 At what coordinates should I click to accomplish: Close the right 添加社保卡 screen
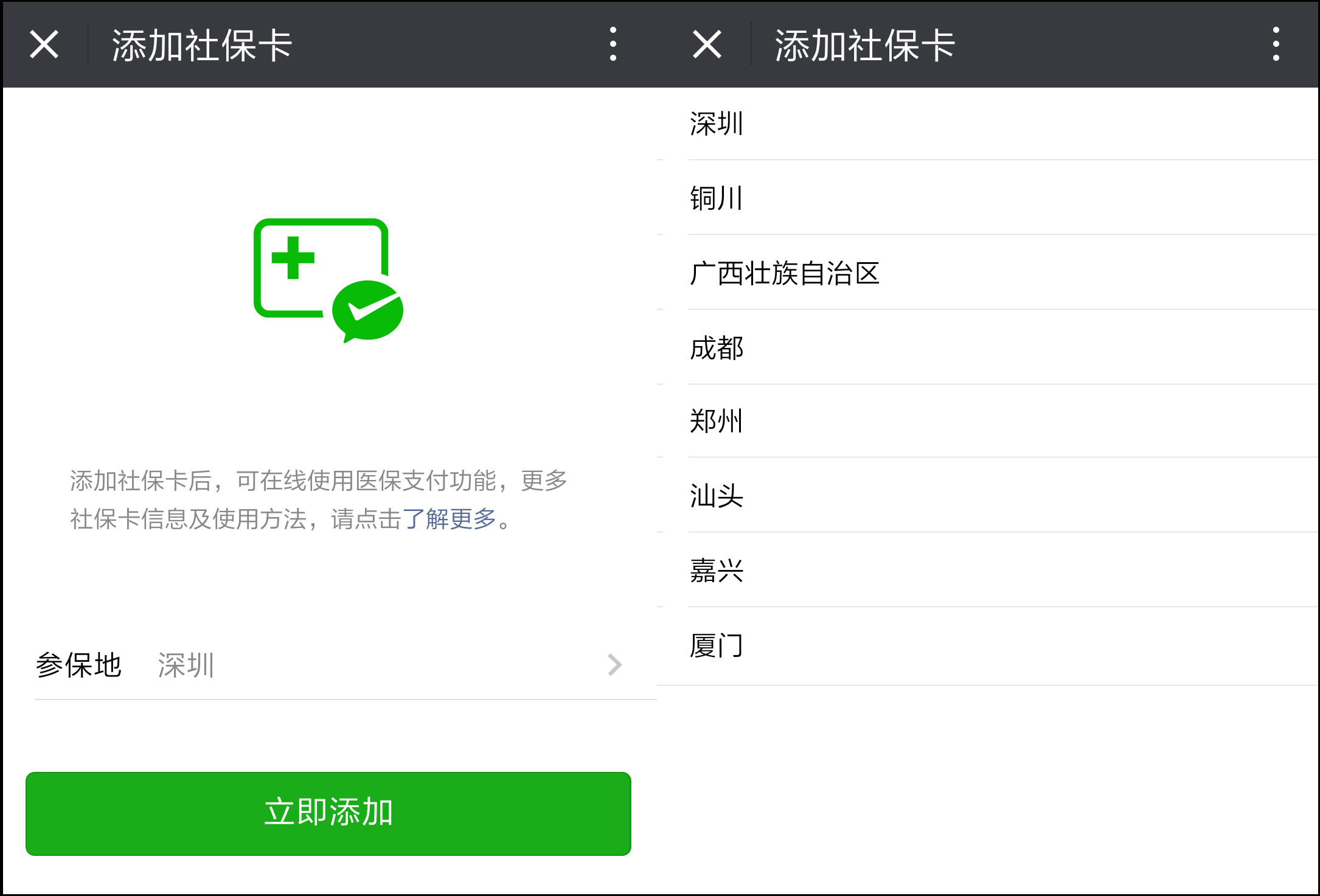(x=707, y=44)
